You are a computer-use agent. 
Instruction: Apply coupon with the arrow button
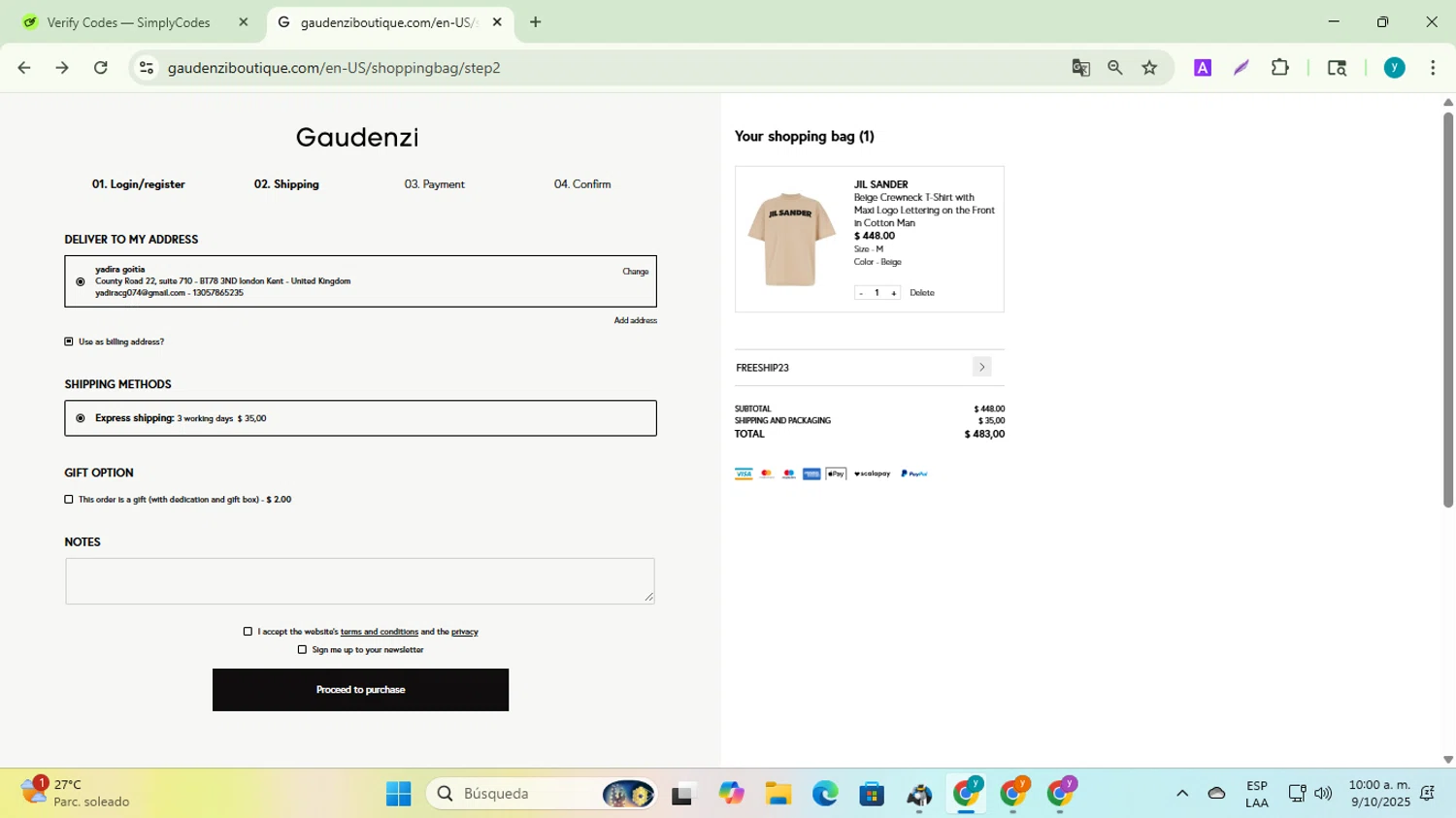982,367
